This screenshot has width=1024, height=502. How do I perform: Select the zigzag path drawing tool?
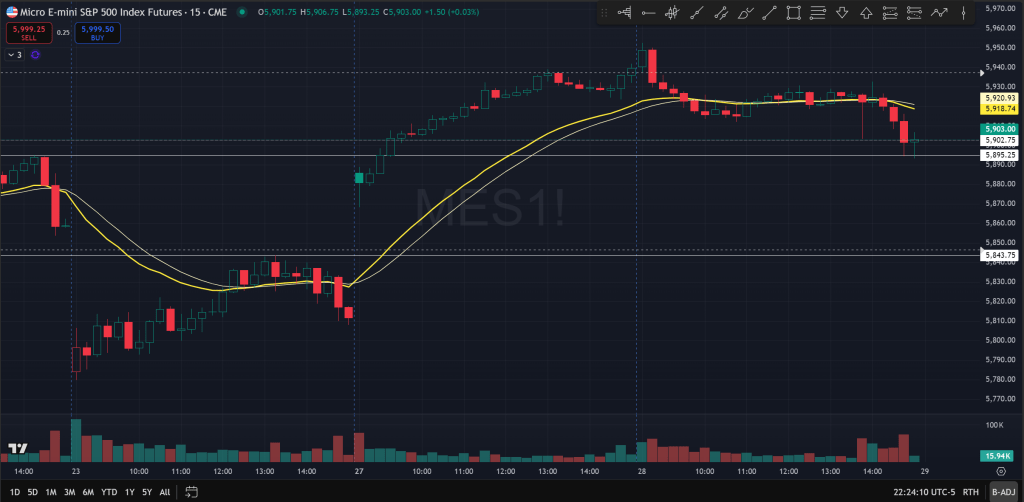[x=939, y=13]
